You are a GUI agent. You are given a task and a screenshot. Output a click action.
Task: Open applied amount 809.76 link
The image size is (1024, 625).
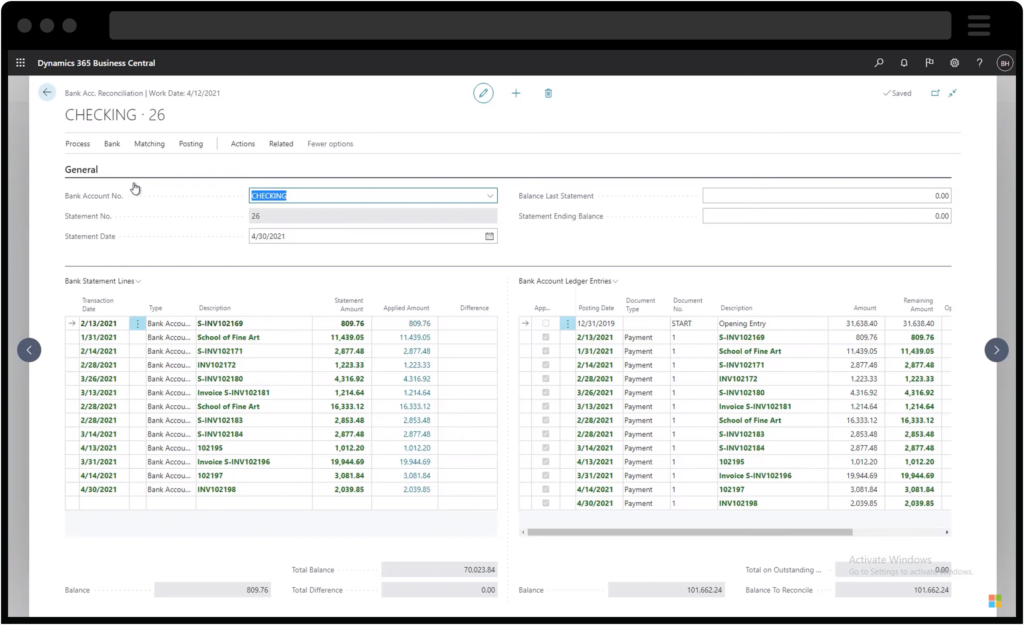[419, 323]
